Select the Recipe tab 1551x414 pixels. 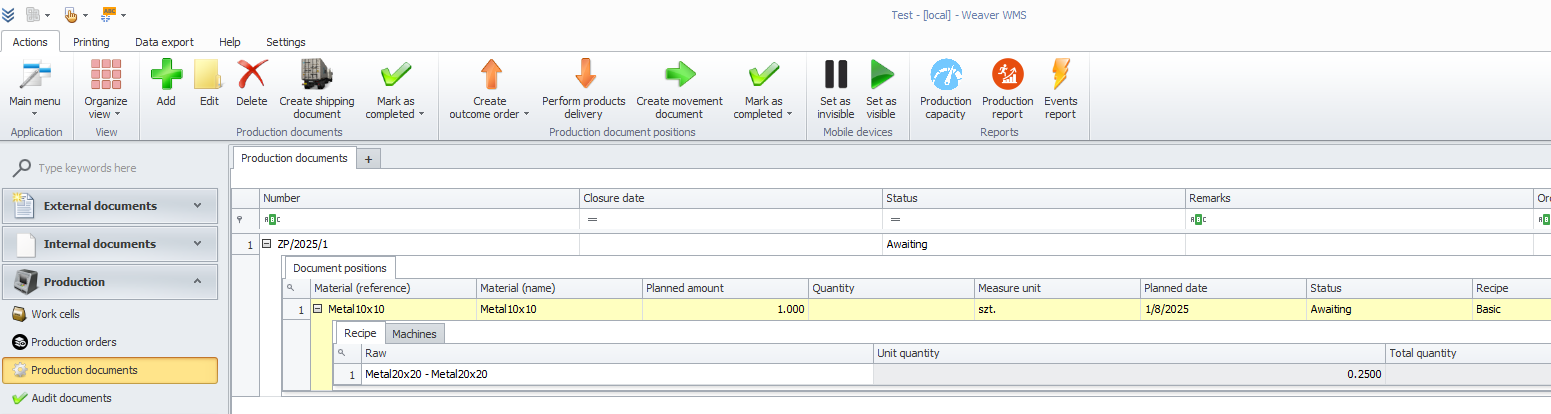pyautogui.click(x=360, y=333)
